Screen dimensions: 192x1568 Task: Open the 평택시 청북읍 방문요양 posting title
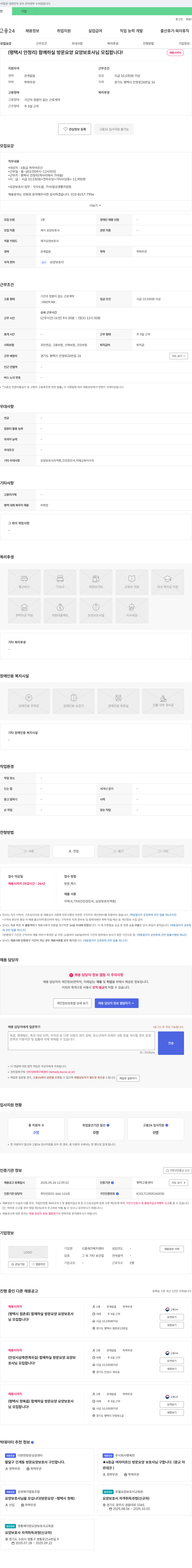click(41, 1404)
